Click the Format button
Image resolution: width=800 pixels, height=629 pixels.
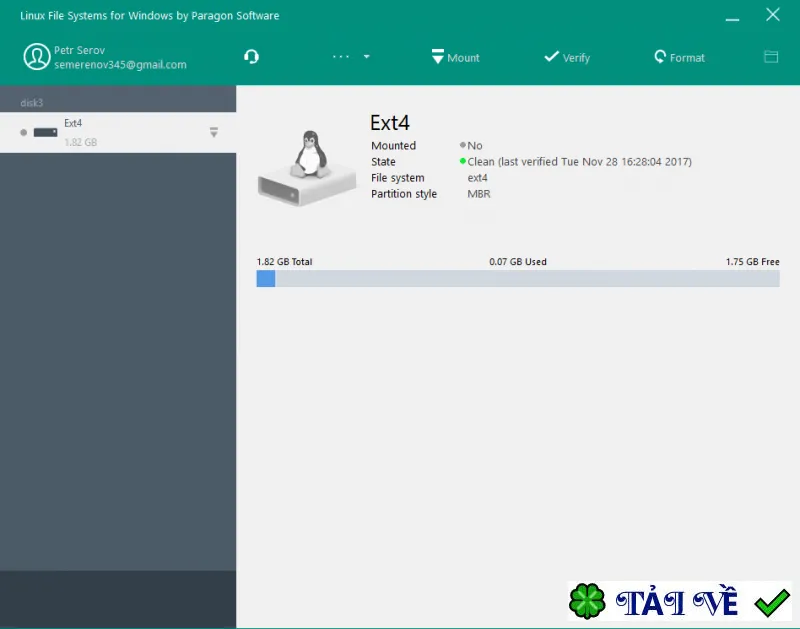(x=679, y=57)
